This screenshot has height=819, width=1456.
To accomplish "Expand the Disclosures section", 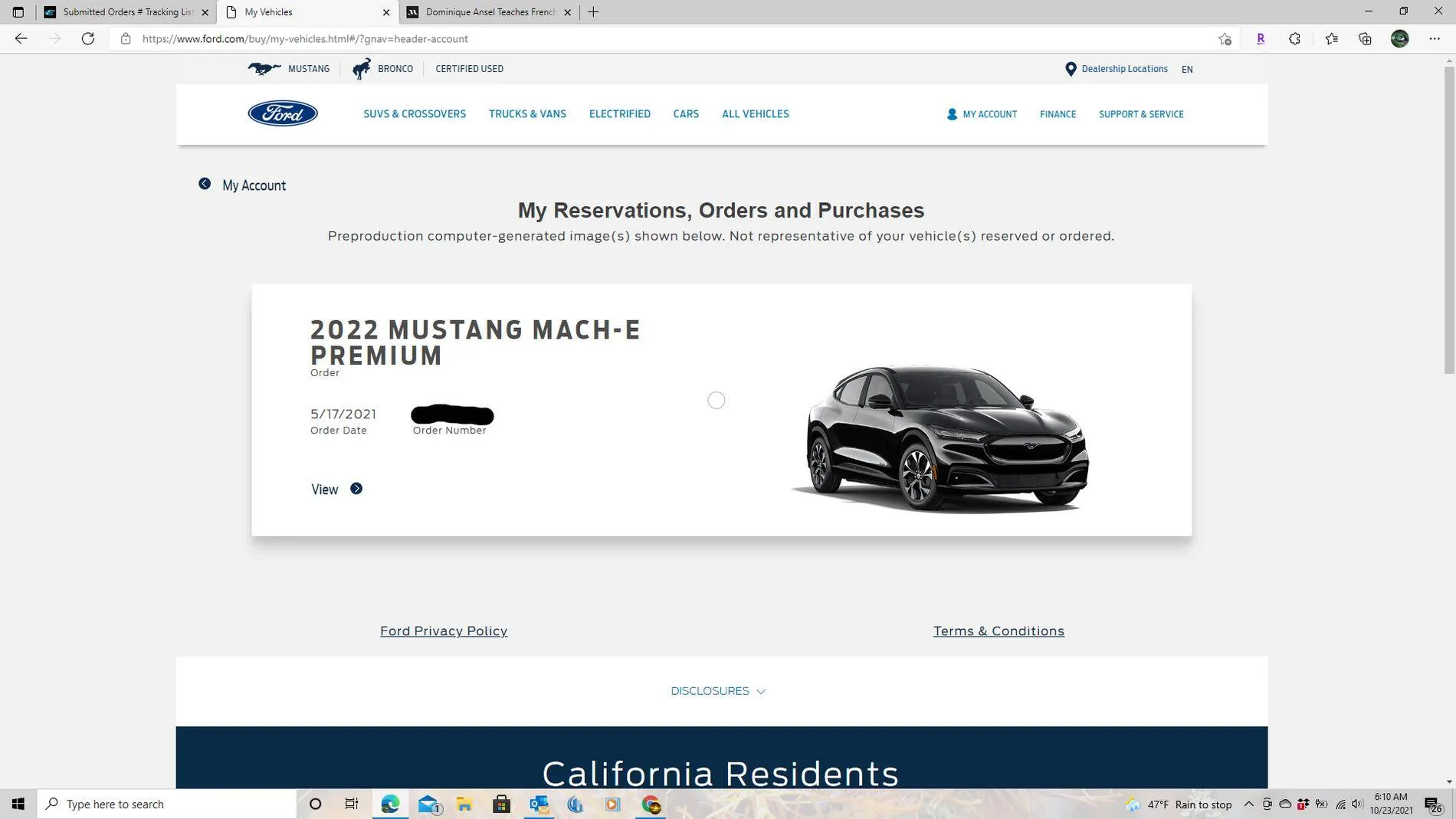I will tap(718, 691).
